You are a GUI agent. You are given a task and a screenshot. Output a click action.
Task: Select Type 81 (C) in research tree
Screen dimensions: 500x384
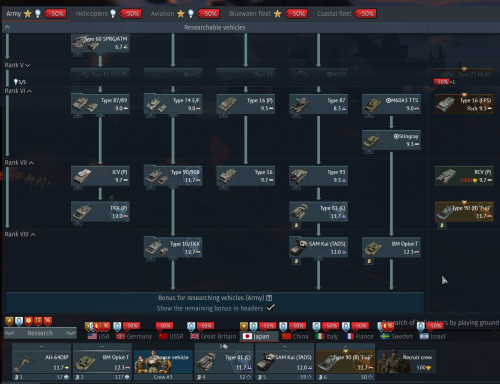point(318,211)
